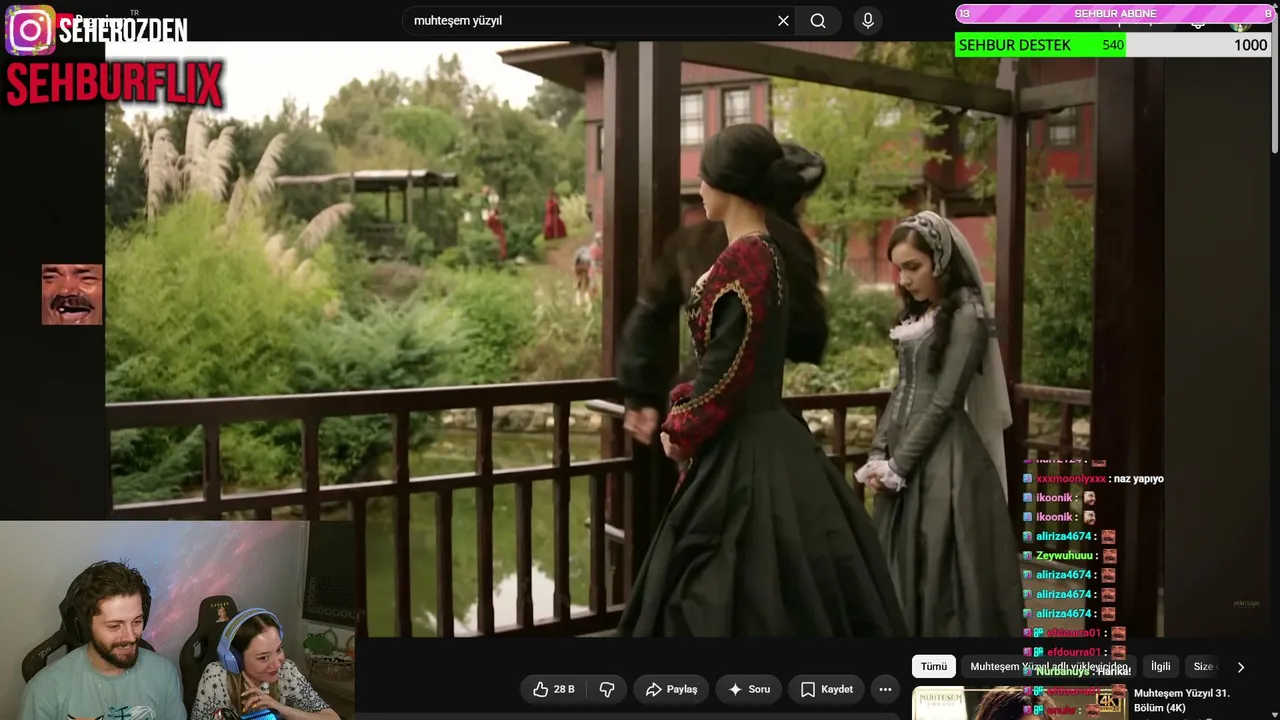Click the Instagram logo in the overlay

pos(30,30)
